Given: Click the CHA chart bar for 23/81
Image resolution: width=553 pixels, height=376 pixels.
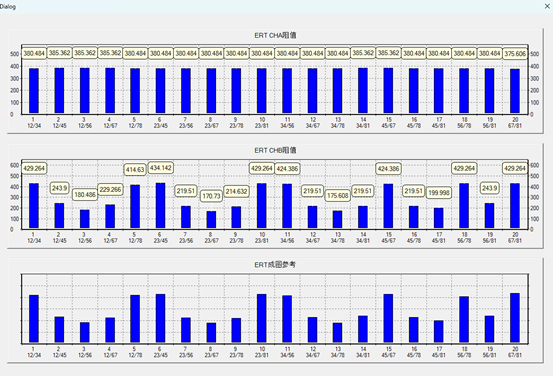Looking at the screenshot, I should [262, 91].
